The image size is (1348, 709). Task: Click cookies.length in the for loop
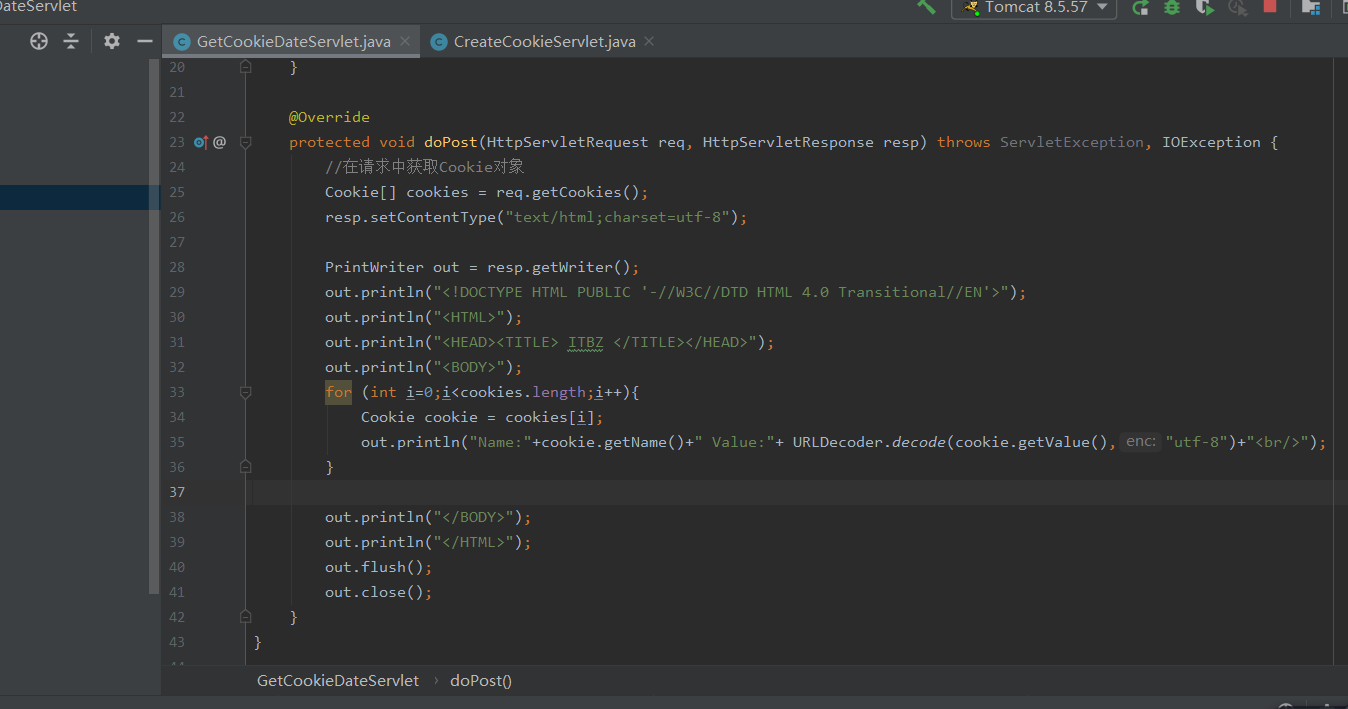point(523,392)
